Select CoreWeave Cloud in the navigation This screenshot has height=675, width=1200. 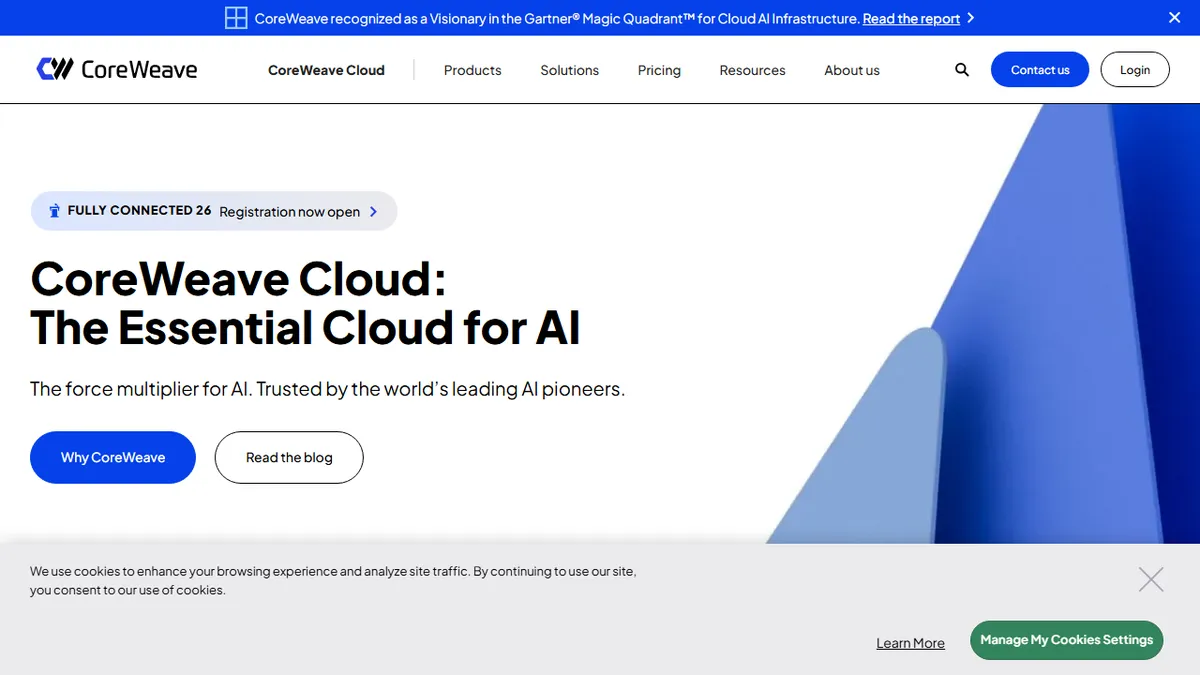pyautogui.click(x=327, y=70)
